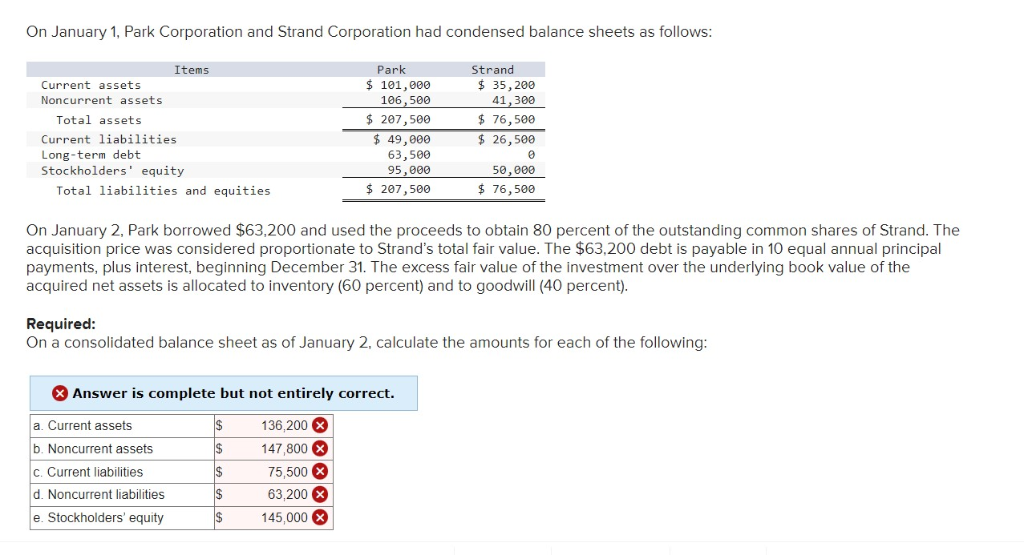
Task: Click the Park column header
Action: click(x=391, y=70)
